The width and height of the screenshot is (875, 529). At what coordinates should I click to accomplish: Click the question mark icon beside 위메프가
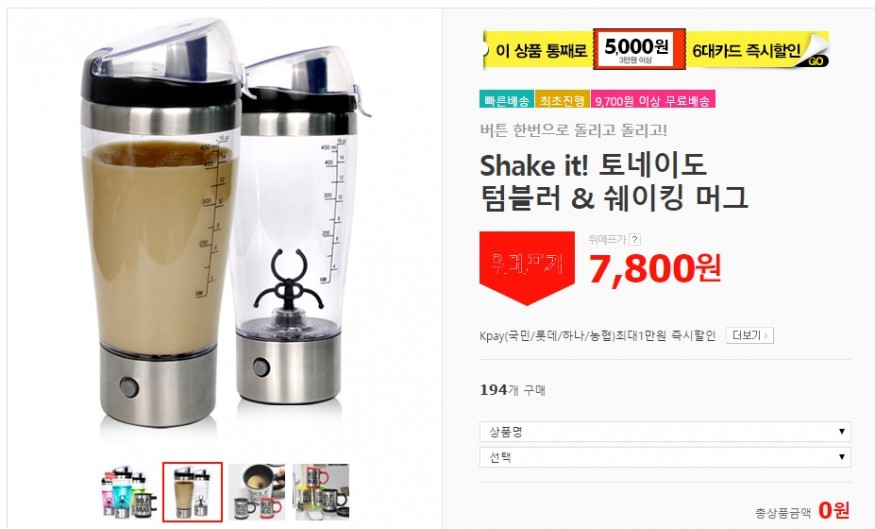click(634, 239)
